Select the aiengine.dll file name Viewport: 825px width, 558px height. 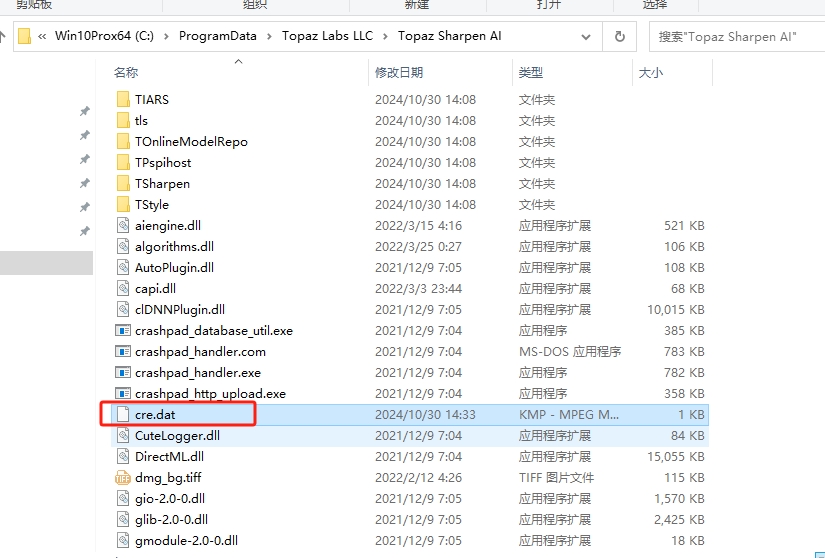pyautogui.click(x=168, y=226)
